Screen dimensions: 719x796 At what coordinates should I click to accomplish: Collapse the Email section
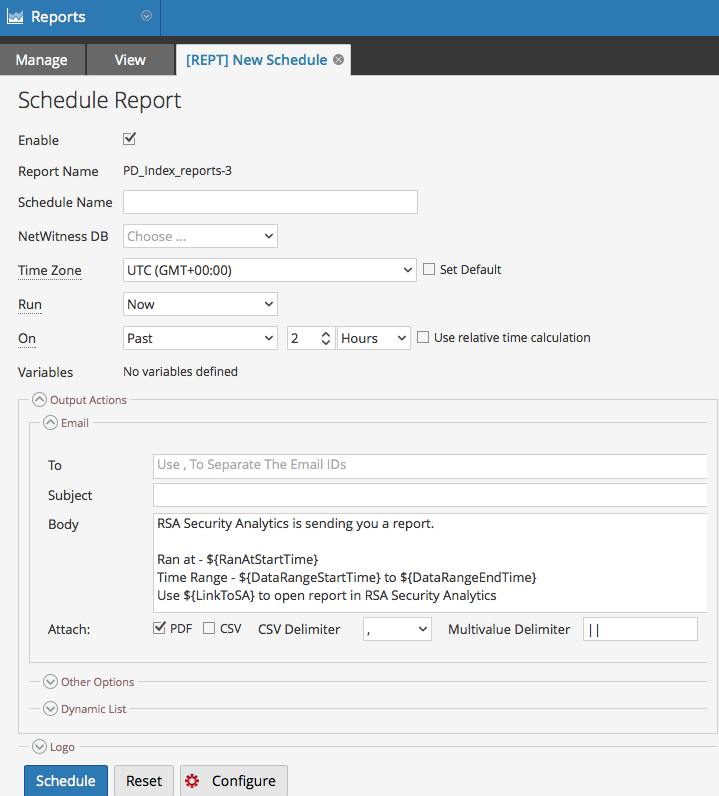(50, 423)
